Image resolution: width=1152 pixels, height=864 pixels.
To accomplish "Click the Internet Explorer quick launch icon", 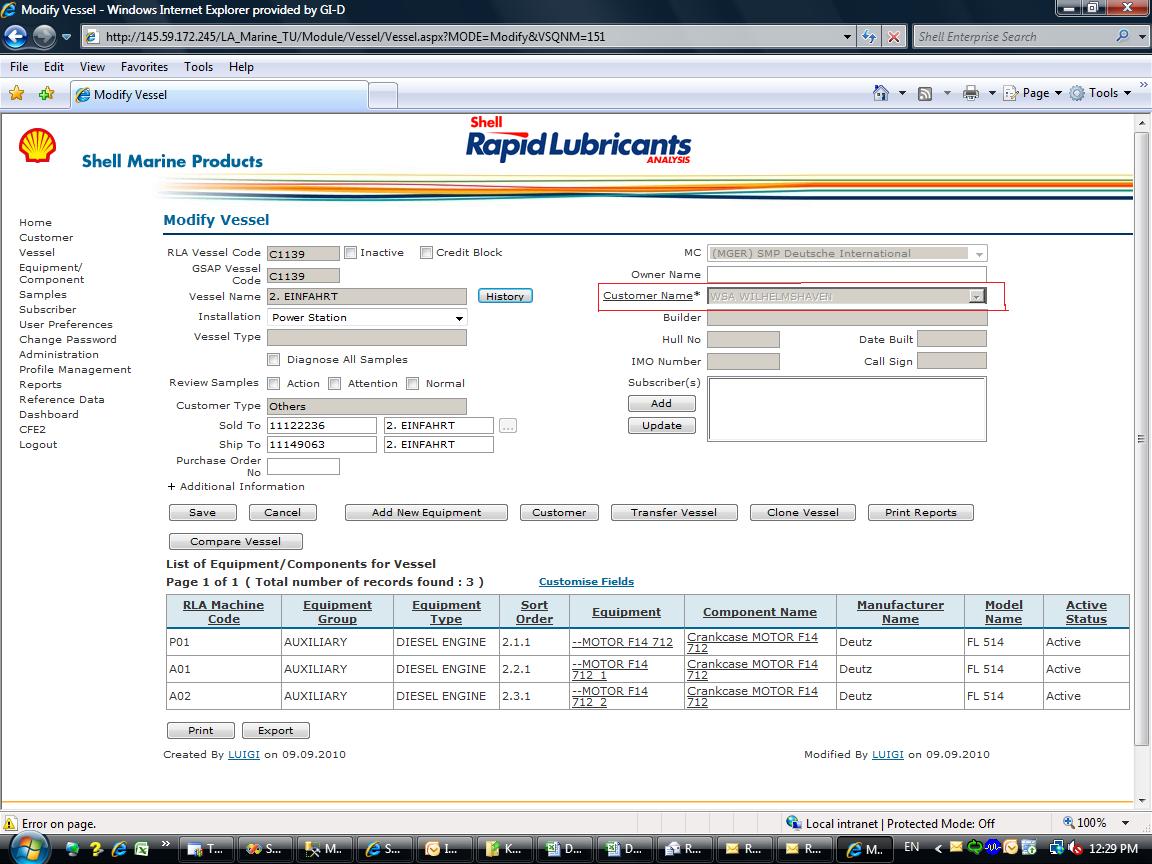I will 118,849.
